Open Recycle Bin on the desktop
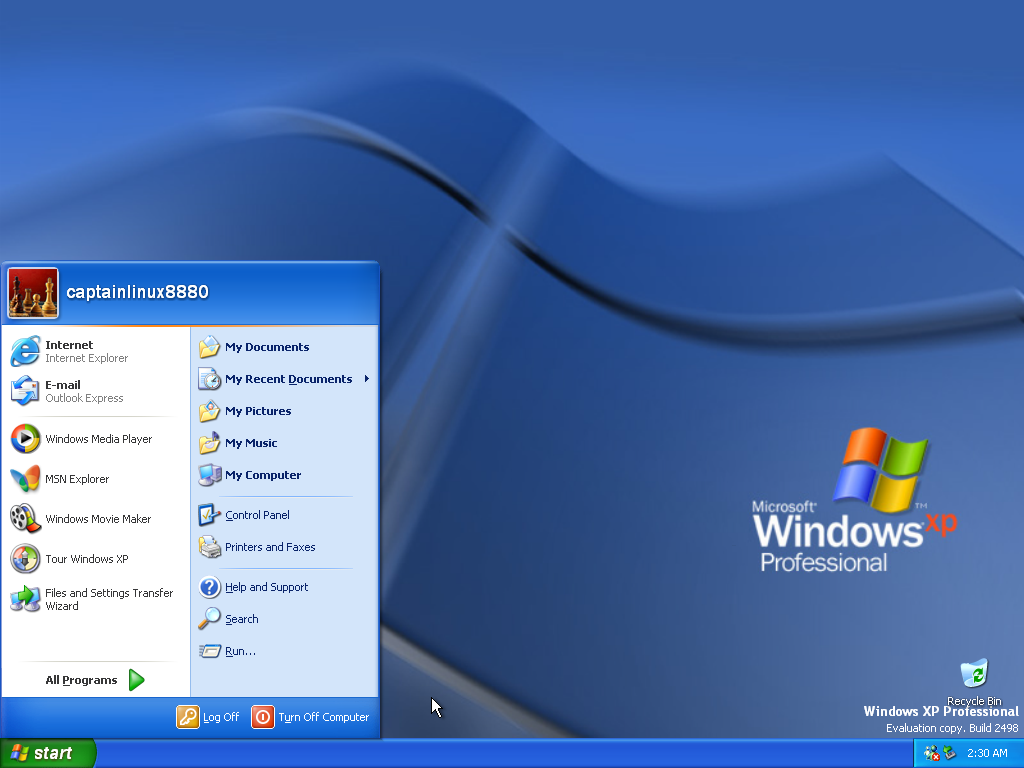Image resolution: width=1024 pixels, height=768 pixels. [x=973, y=676]
